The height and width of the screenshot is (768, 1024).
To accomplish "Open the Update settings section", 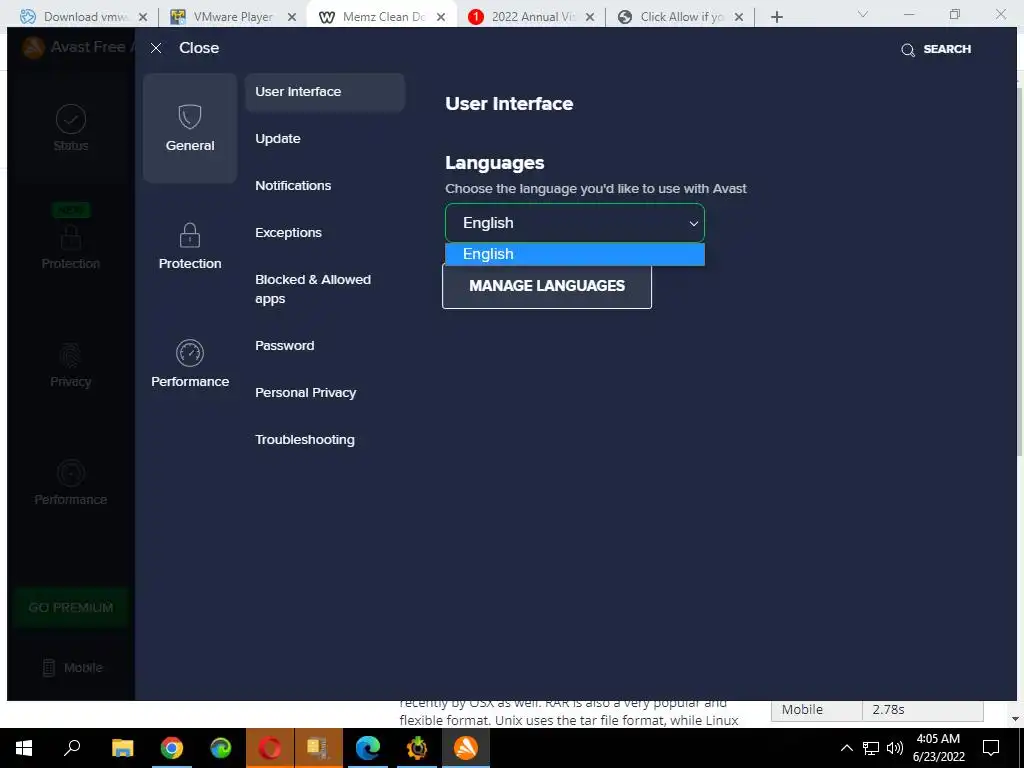I will [278, 138].
